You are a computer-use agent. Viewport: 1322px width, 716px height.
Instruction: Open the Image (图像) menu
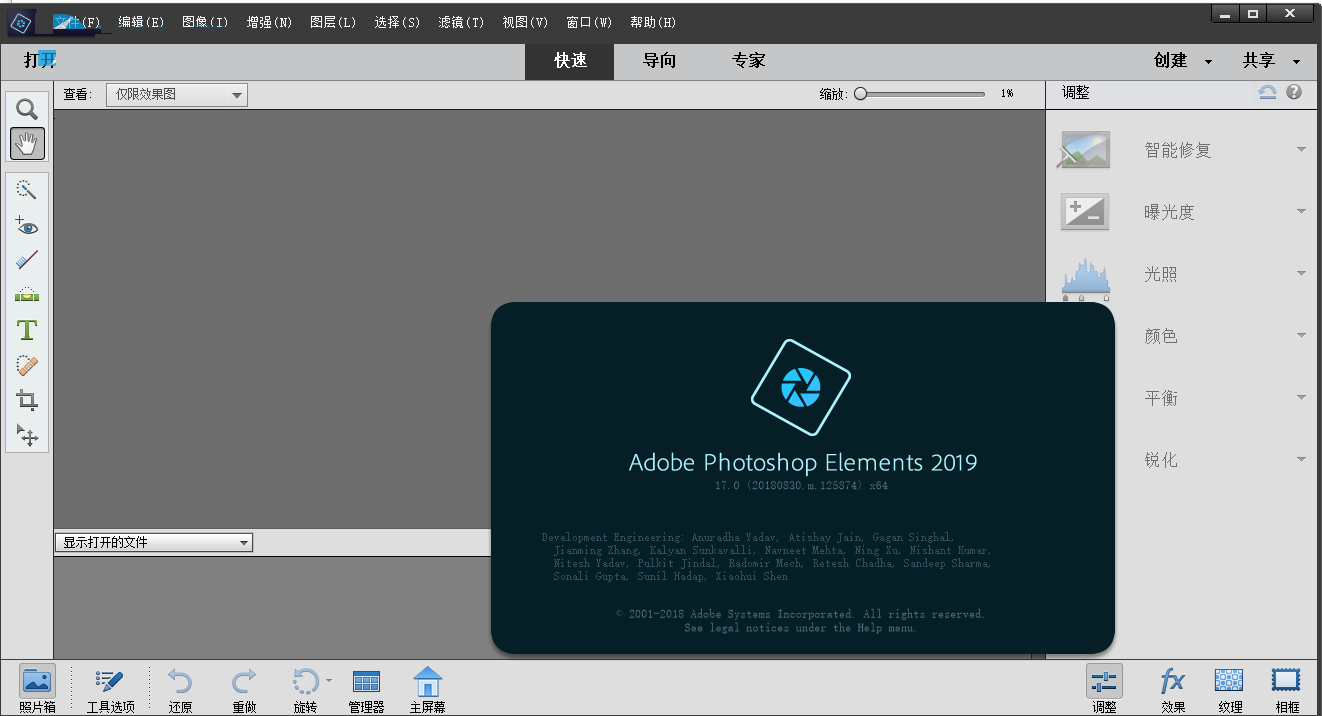pos(205,22)
